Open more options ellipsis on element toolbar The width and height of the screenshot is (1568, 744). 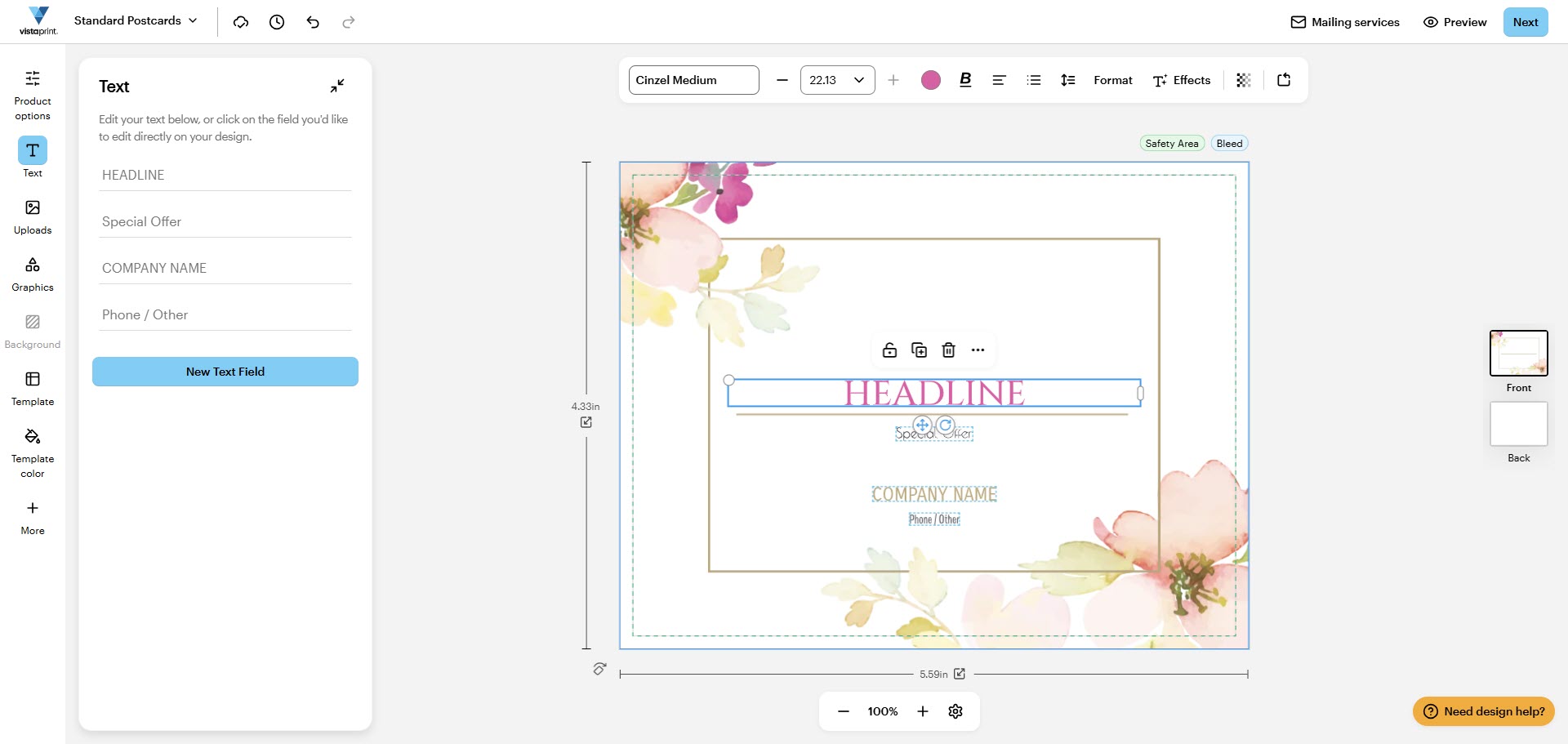978,350
